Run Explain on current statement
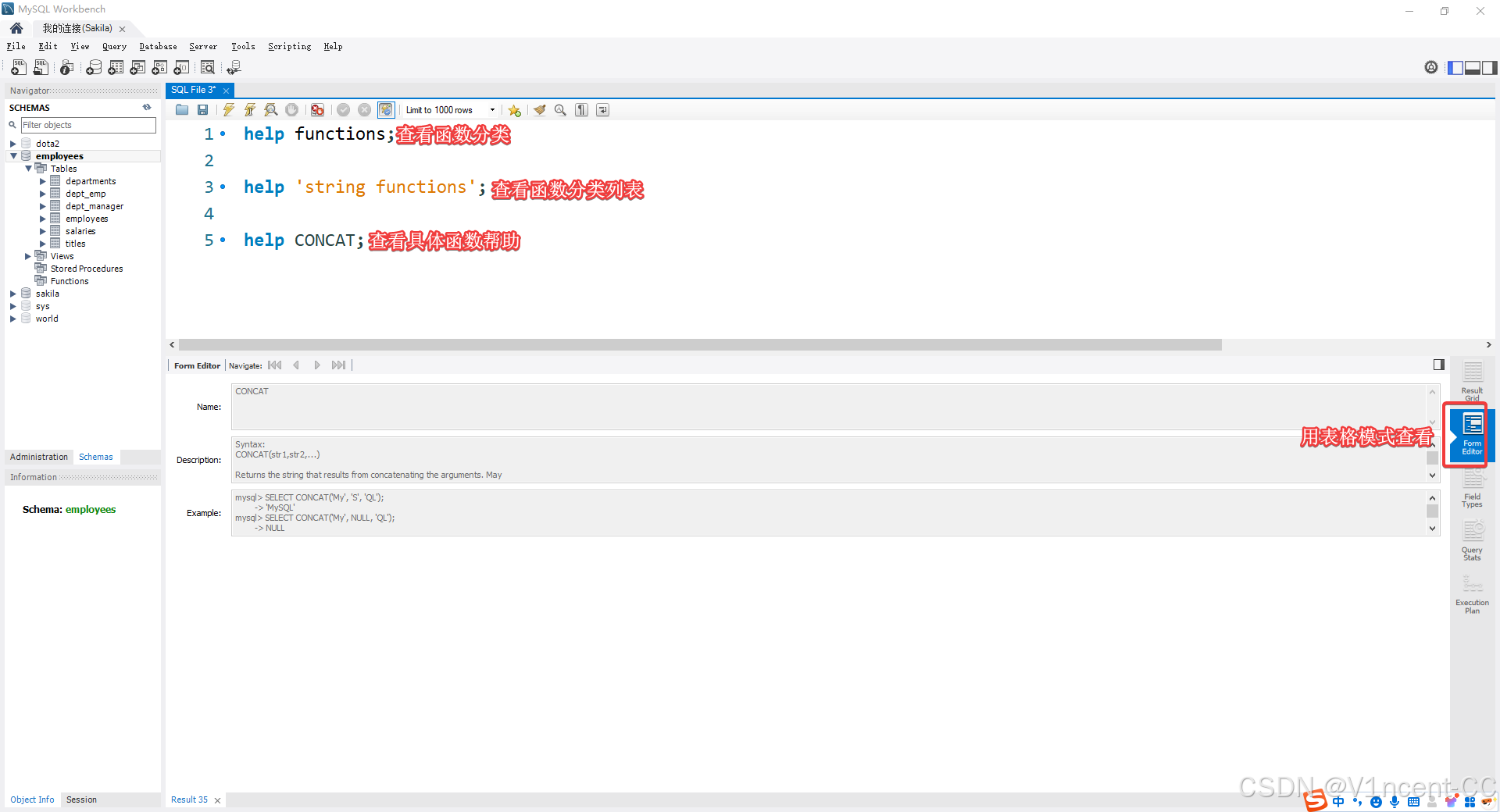1500x812 pixels. coord(271,110)
